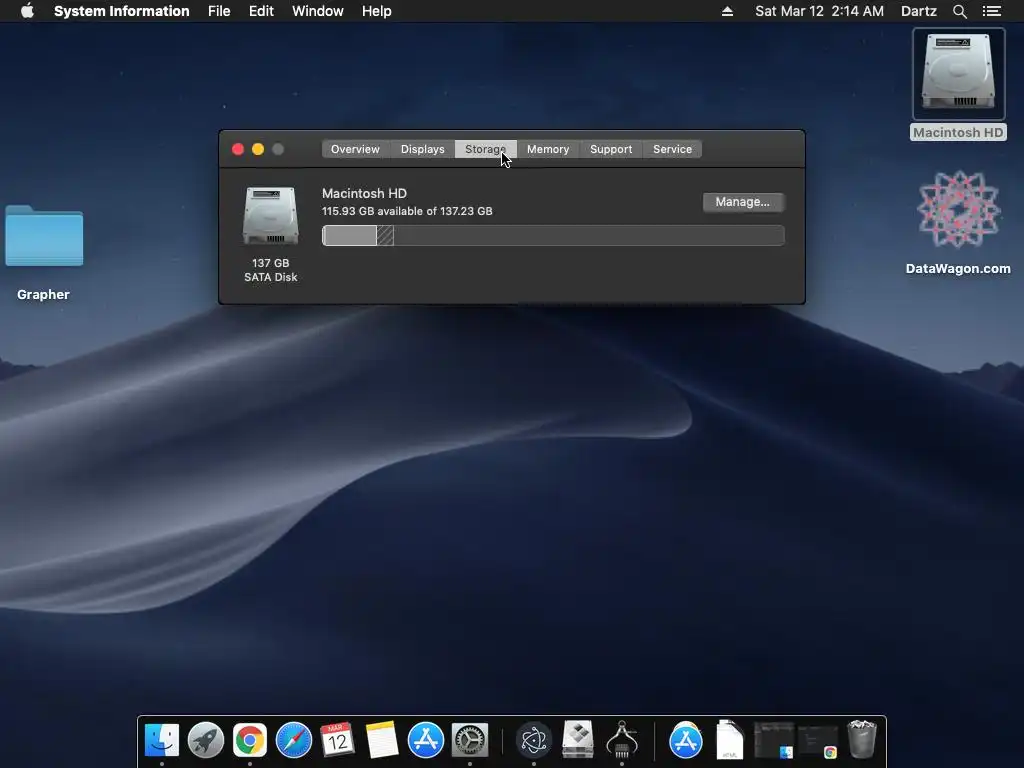Click the Manage... button
Viewport: 1024px width, 768px height.
[743, 202]
